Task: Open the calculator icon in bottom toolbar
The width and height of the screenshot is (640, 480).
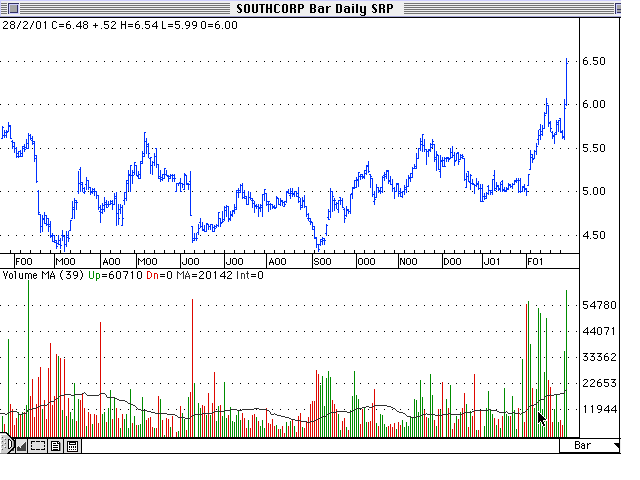Action: [72, 446]
